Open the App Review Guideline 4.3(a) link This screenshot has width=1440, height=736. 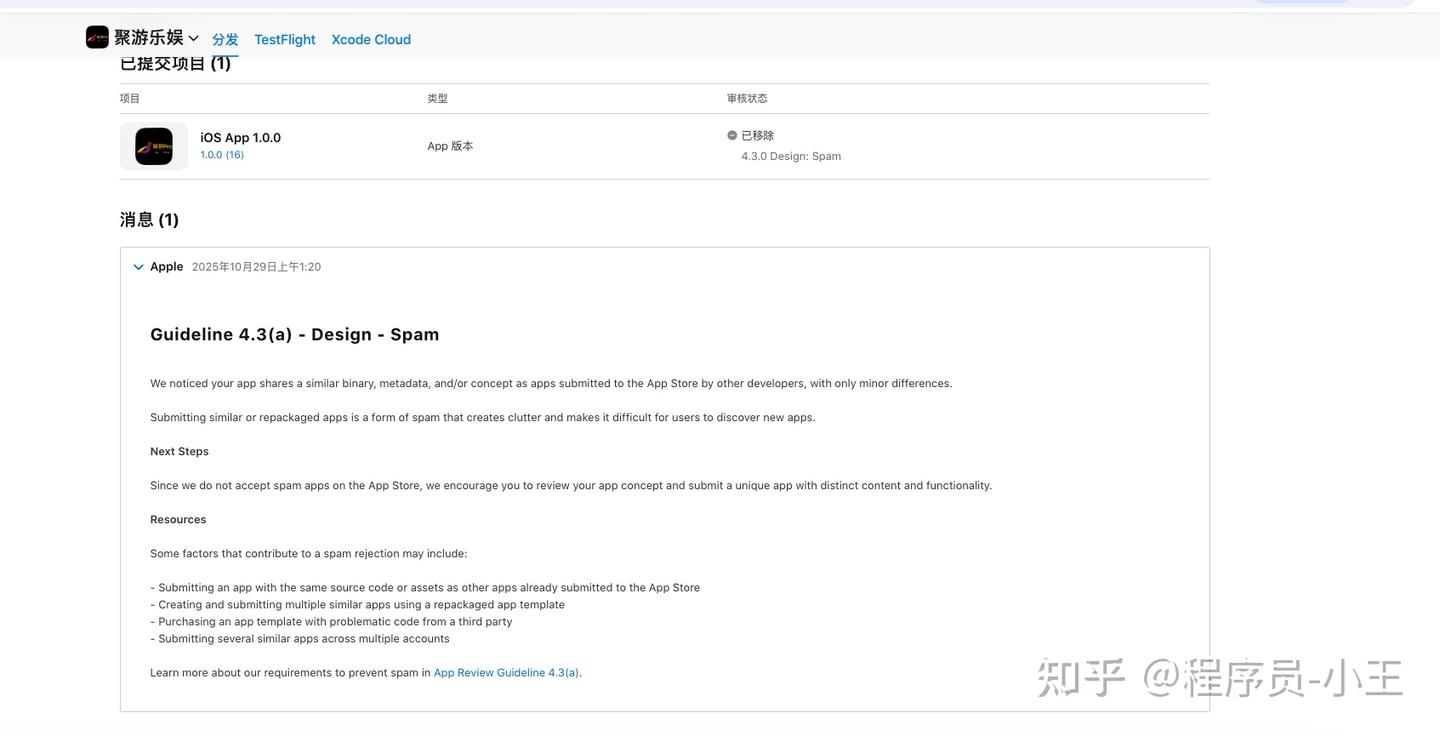(506, 673)
